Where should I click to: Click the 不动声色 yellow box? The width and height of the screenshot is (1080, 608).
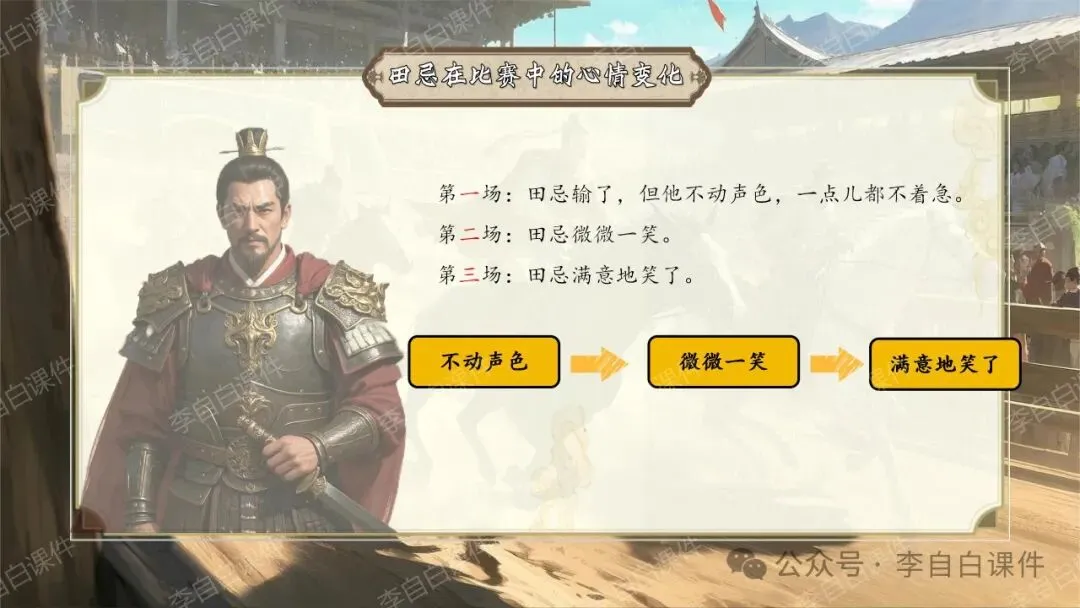tap(484, 361)
